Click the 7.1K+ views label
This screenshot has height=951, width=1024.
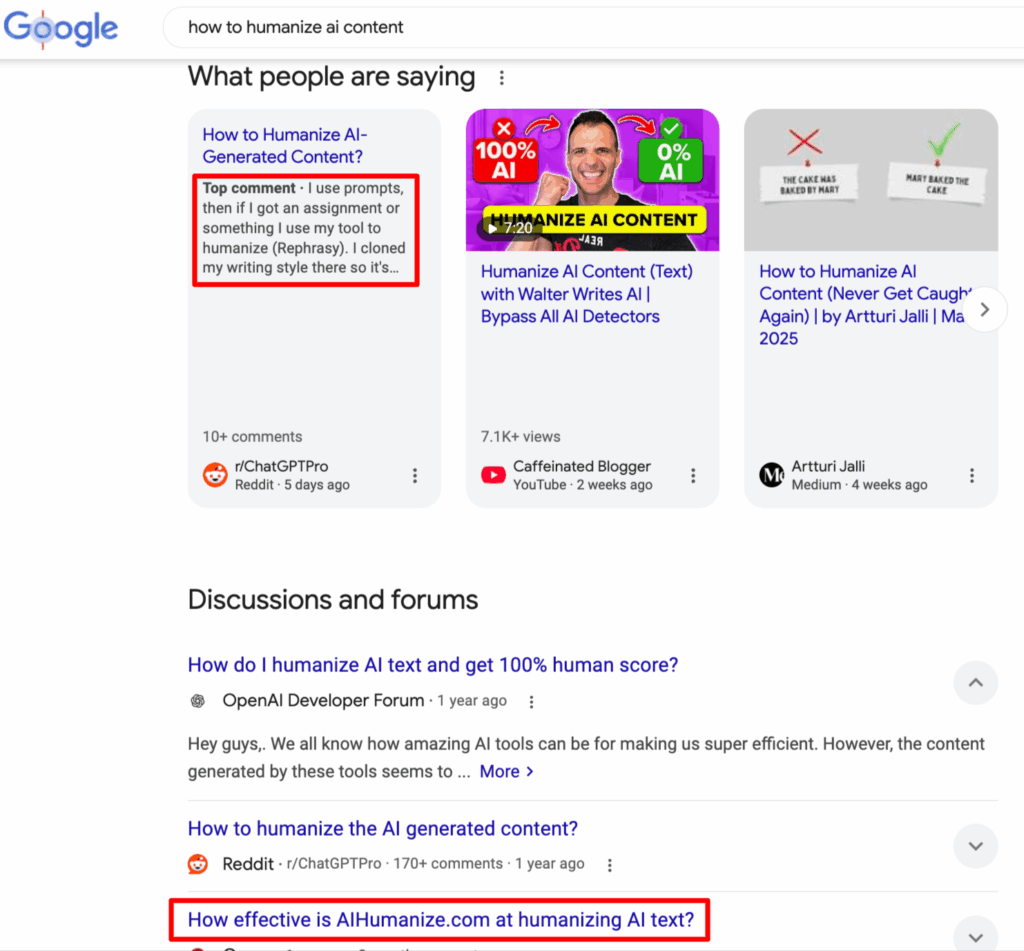520,436
